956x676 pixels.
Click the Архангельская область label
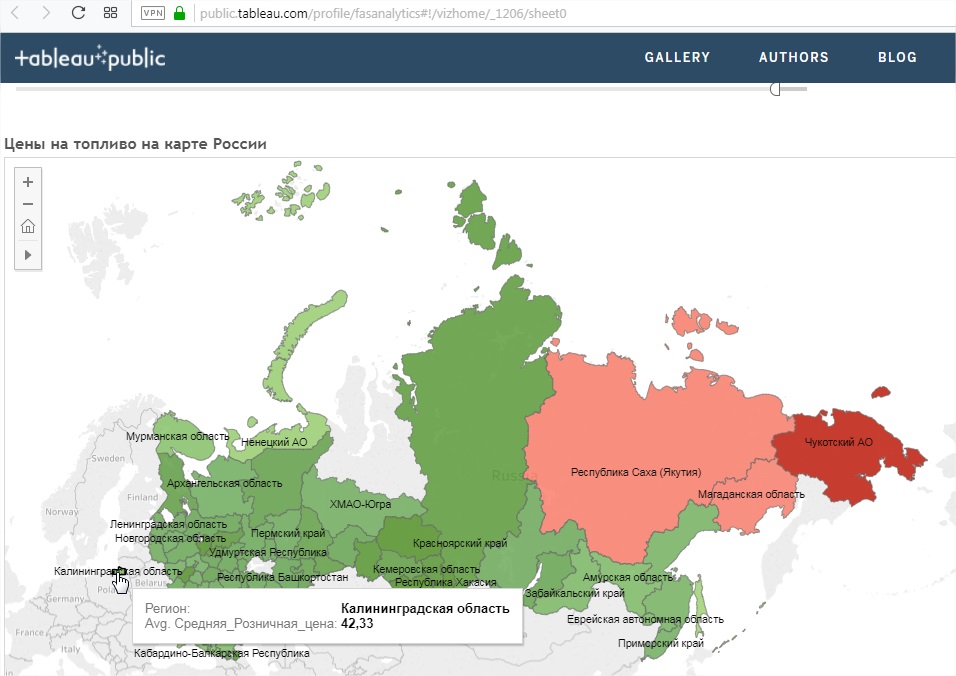click(x=224, y=483)
